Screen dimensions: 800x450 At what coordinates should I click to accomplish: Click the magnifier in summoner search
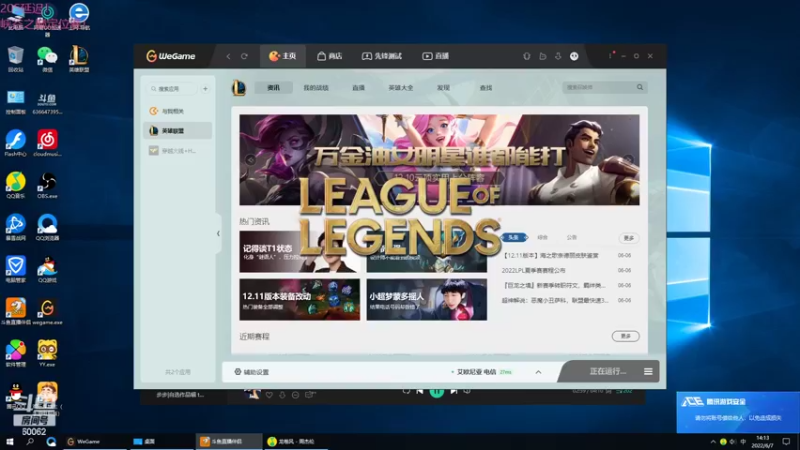[x=640, y=87]
